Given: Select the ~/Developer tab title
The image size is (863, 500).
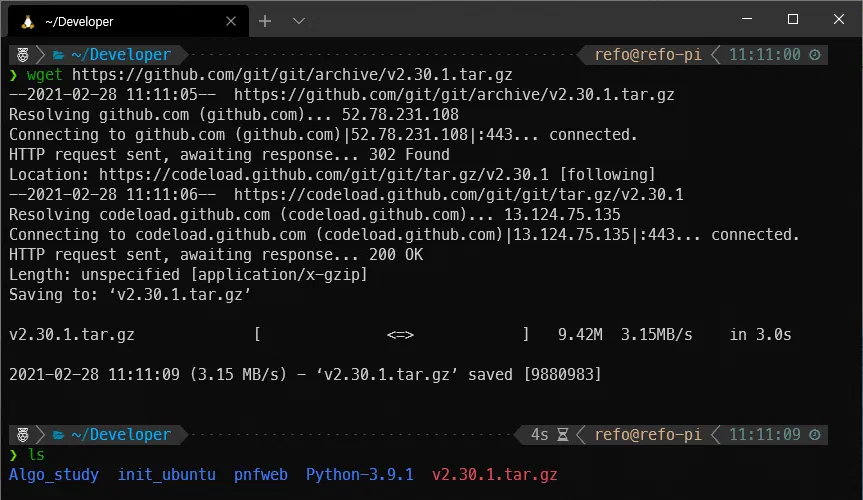Looking at the screenshot, I should pyautogui.click(x=79, y=21).
